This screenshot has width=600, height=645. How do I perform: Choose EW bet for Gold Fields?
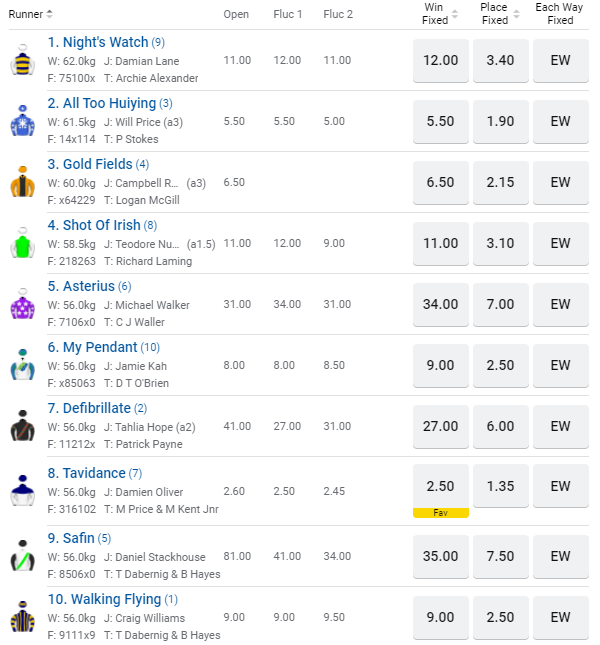pyautogui.click(x=560, y=182)
